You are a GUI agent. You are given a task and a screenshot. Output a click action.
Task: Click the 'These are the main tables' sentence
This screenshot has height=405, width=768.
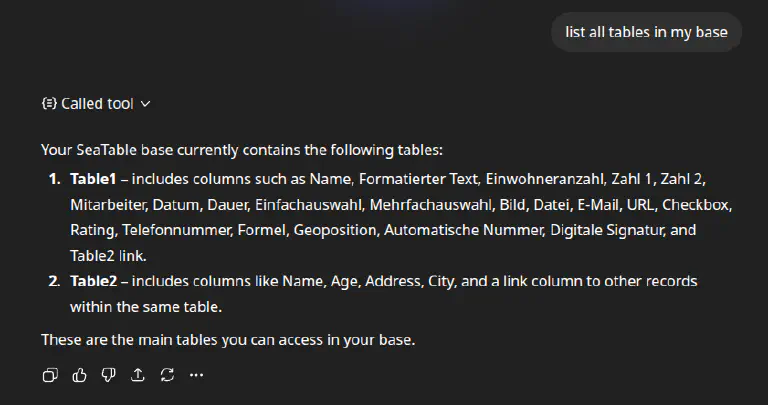coord(227,339)
